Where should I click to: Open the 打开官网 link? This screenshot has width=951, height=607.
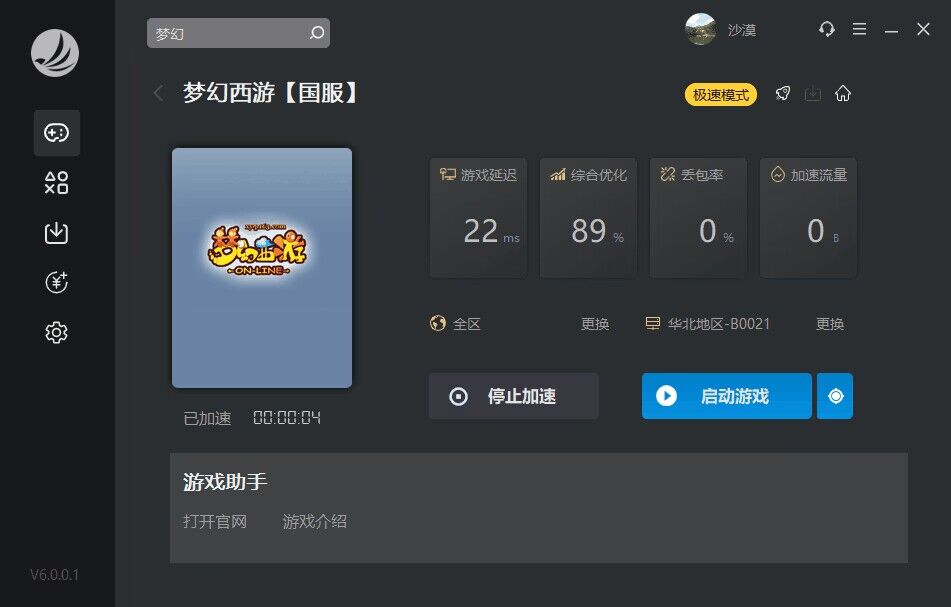(215, 521)
